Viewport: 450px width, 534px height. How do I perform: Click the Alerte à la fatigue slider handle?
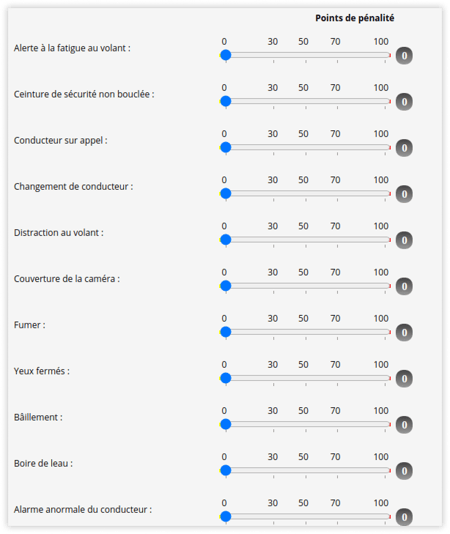coord(226,55)
